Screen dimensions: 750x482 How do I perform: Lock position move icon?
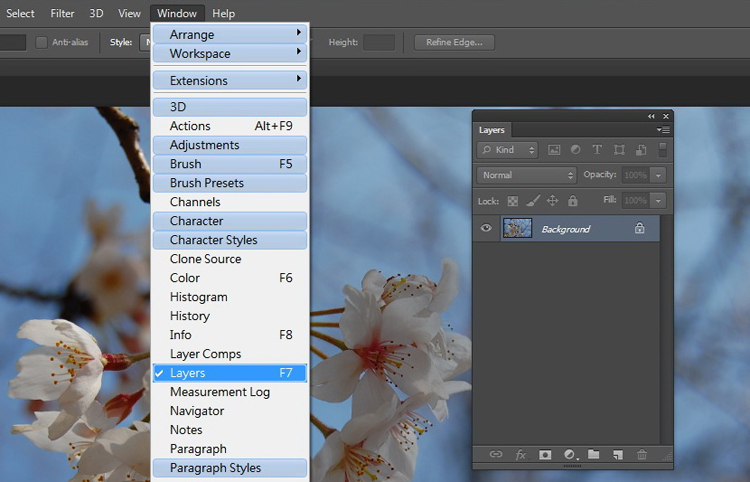coord(552,201)
